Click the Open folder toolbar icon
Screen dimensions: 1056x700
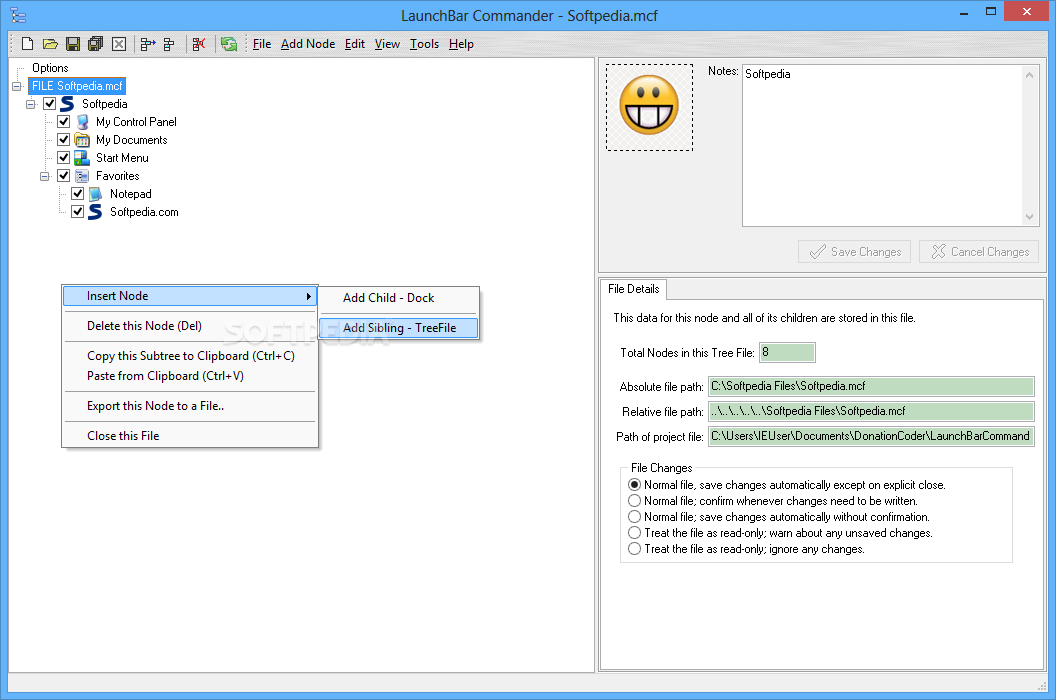51,44
